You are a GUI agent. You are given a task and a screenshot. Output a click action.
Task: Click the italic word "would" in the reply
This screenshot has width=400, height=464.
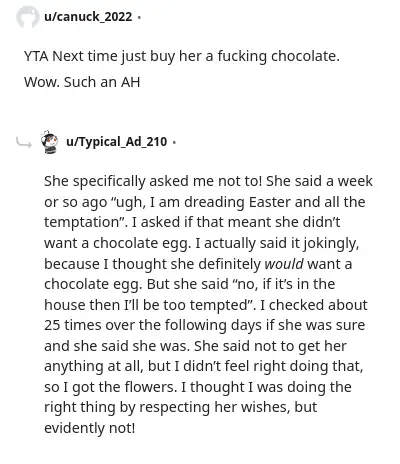(284, 264)
